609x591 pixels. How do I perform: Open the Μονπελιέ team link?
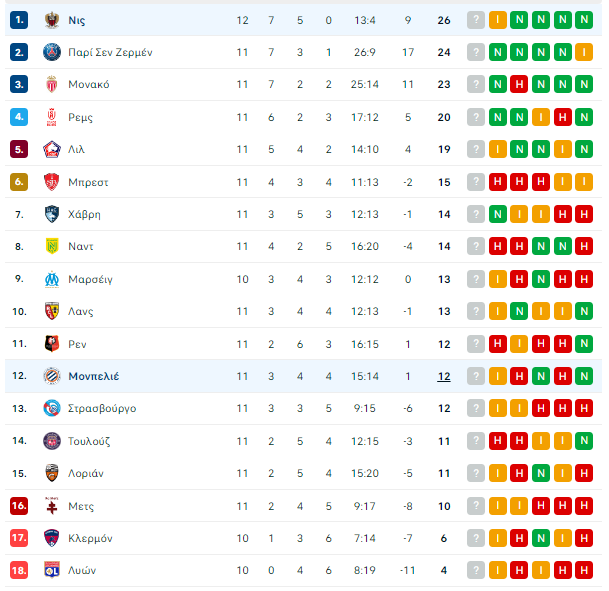coord(94,376)
